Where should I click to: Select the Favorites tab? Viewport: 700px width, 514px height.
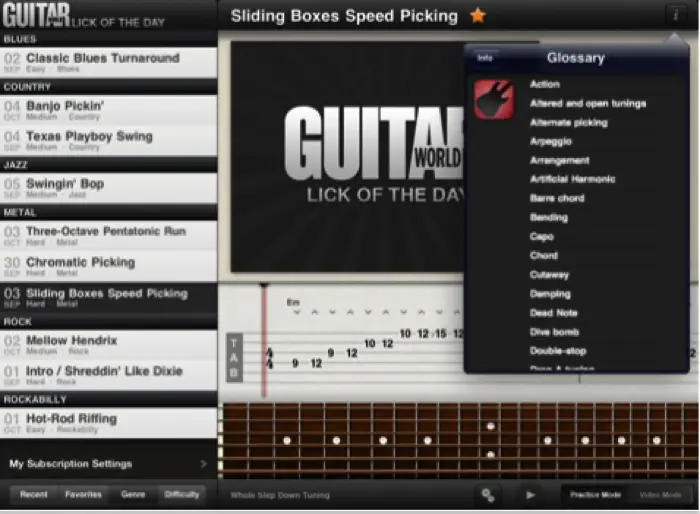[83, 494]
